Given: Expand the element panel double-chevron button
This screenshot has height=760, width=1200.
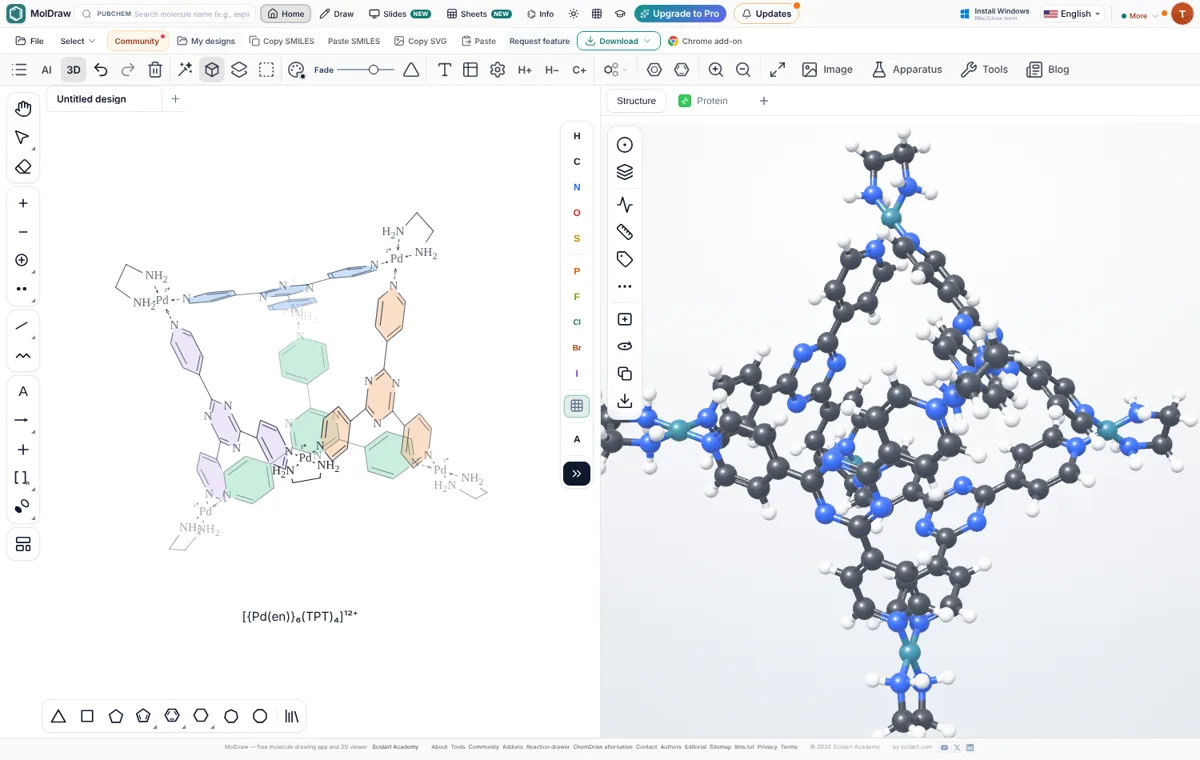Looking at the screenshot, I should (576, 473).
